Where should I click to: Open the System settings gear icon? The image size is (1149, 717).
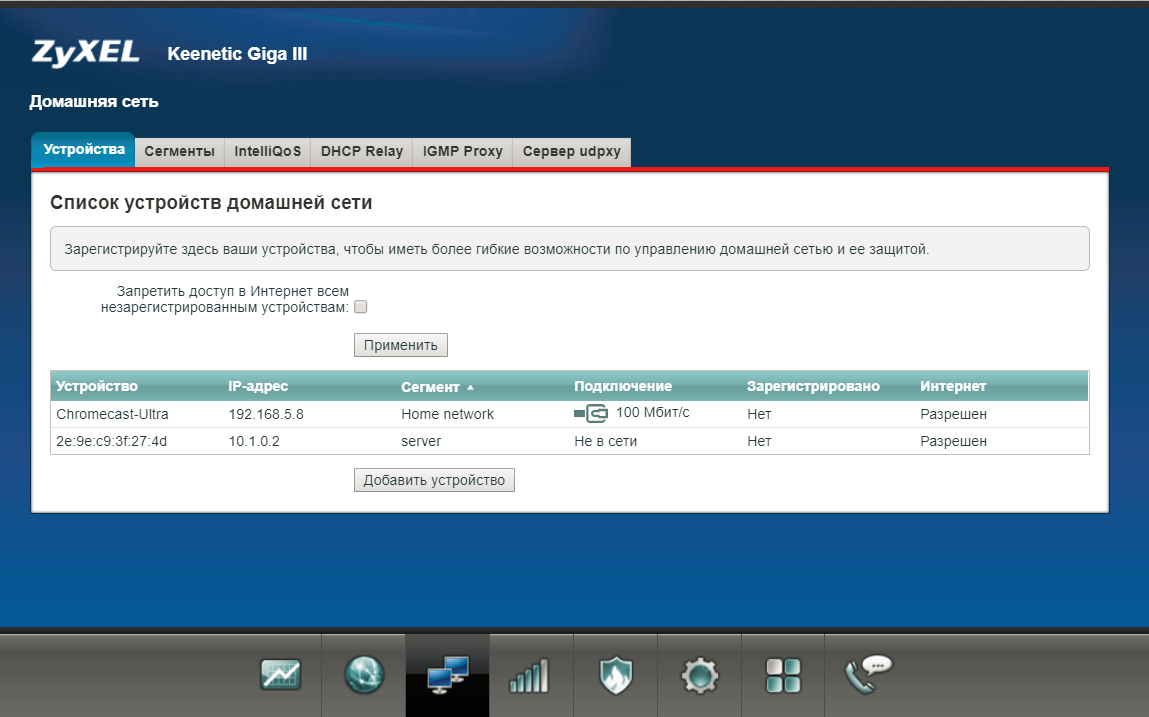[699, 676]
